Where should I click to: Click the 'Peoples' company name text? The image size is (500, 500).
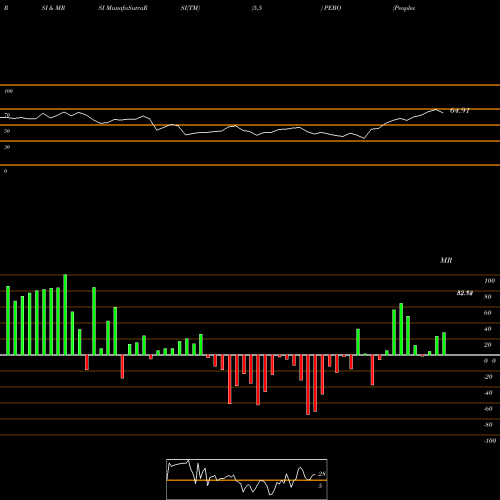404,8
